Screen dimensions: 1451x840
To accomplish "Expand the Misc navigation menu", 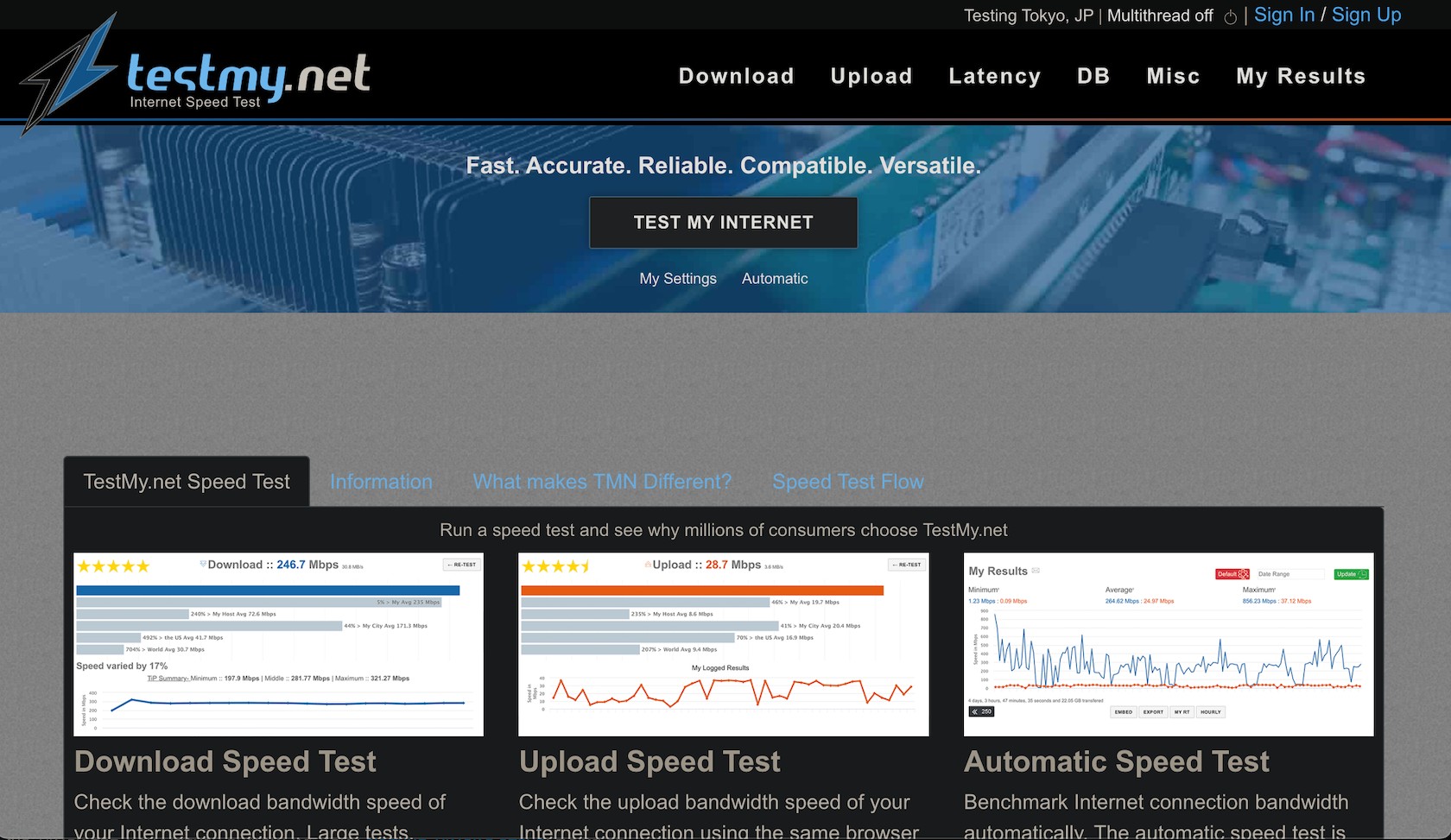I will (1173, 76).
